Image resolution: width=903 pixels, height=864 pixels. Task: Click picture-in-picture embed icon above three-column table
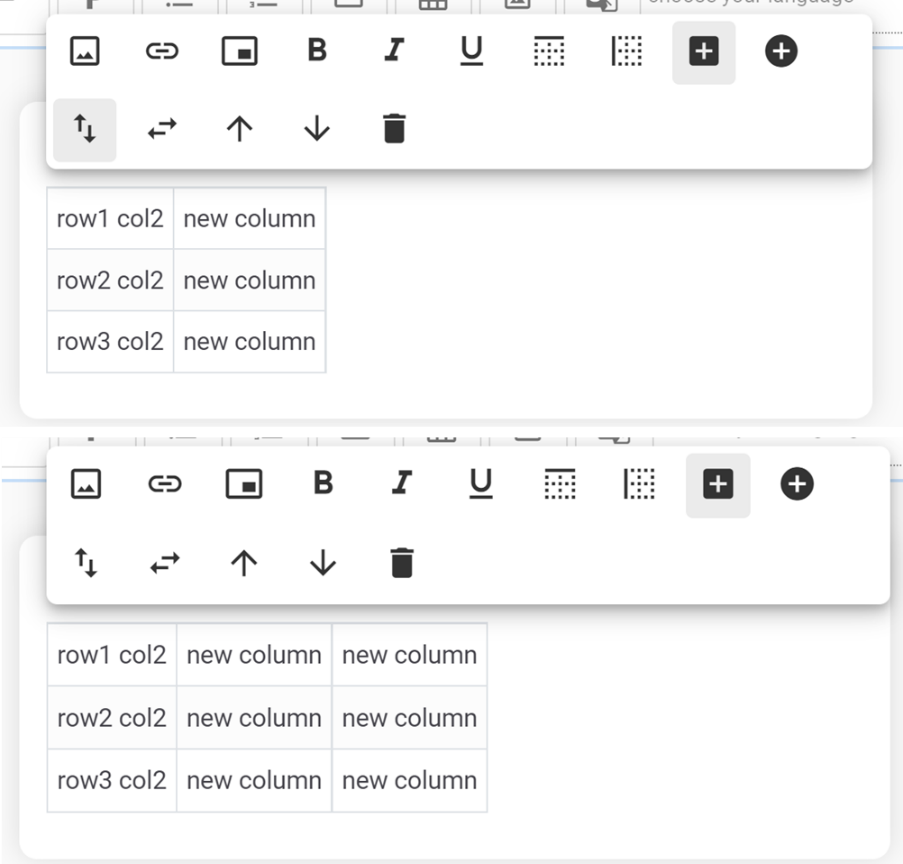[x=244, y=485]
